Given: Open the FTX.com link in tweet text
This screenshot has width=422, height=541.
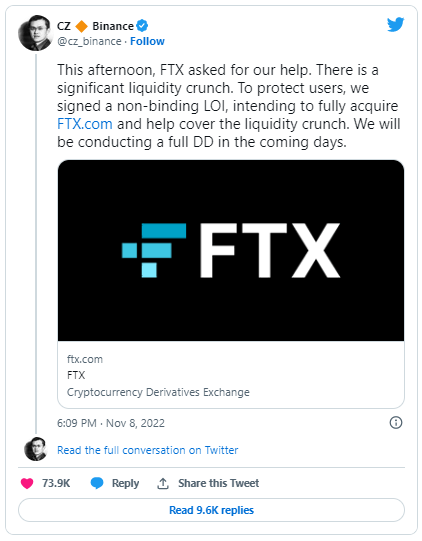Looking at the screenshot, I should pyautogui.click(x=85, y=124).
